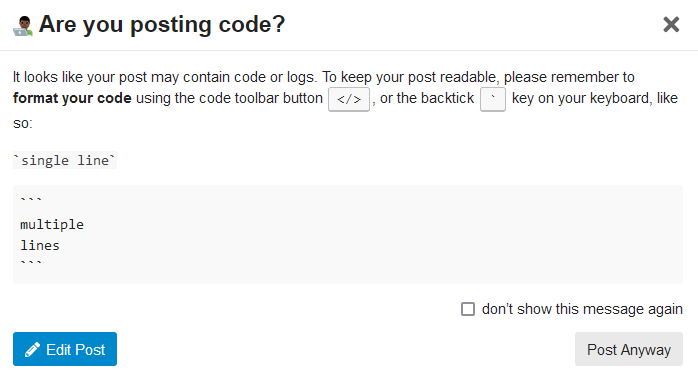Click the "Are you posting code?" heading
Viewport: 698px width, 381px height.
click(x=162, y=24)
